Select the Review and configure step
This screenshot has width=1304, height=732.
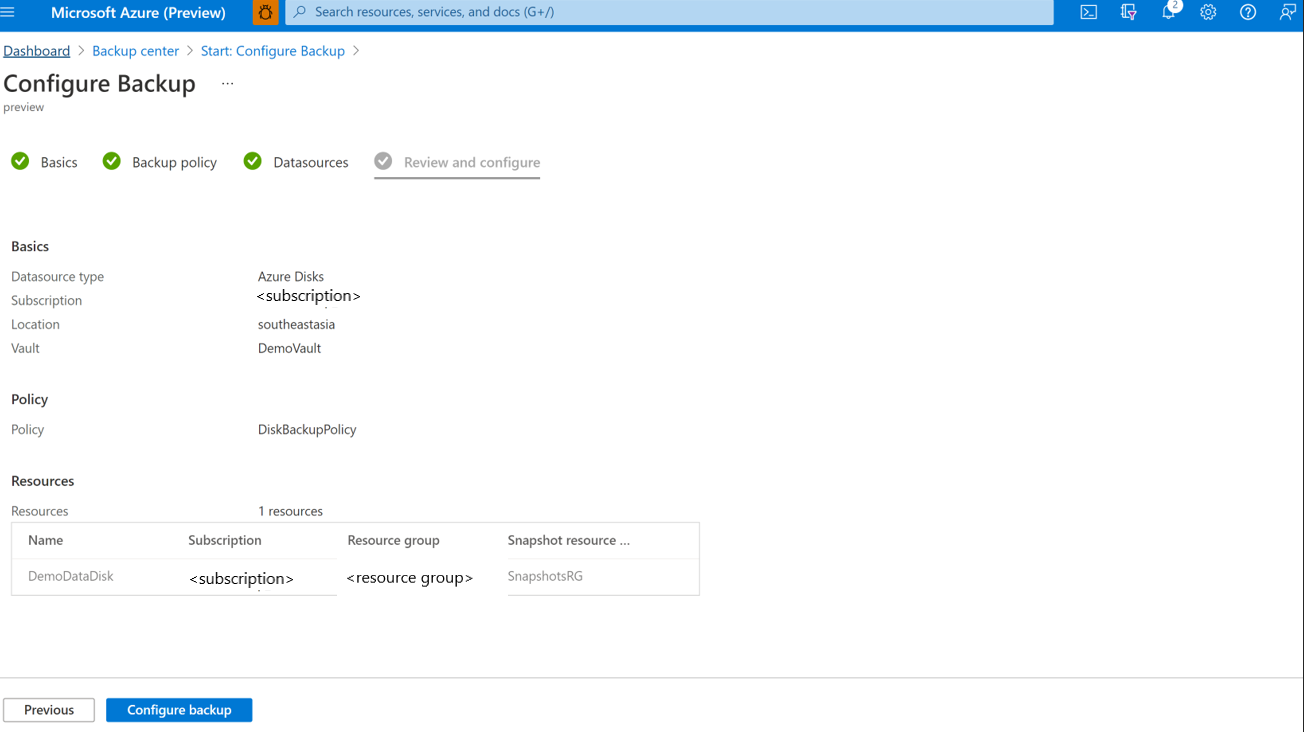coord(457,162)
